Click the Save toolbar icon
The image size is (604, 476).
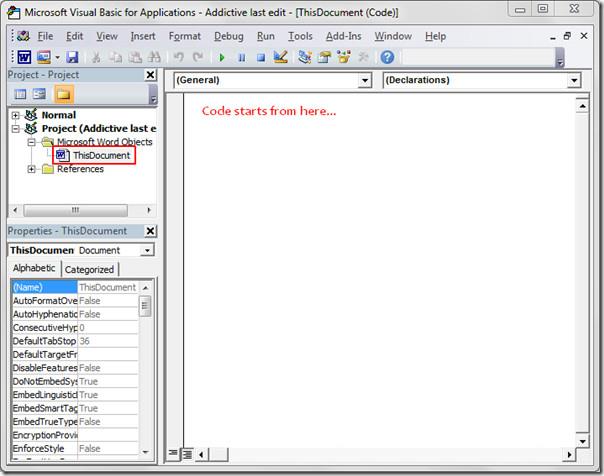(x=73, y=58)
